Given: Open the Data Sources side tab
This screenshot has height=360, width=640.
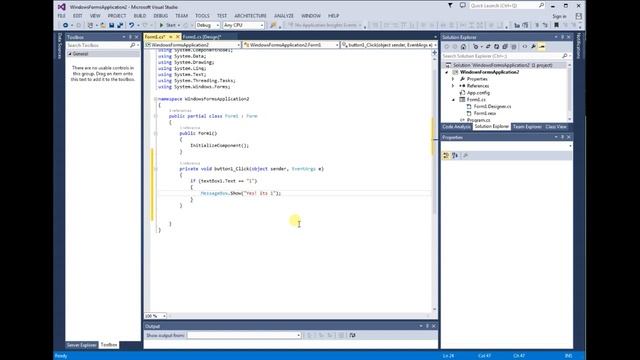Looking at the screenshot, I should (x=60, y=46).
